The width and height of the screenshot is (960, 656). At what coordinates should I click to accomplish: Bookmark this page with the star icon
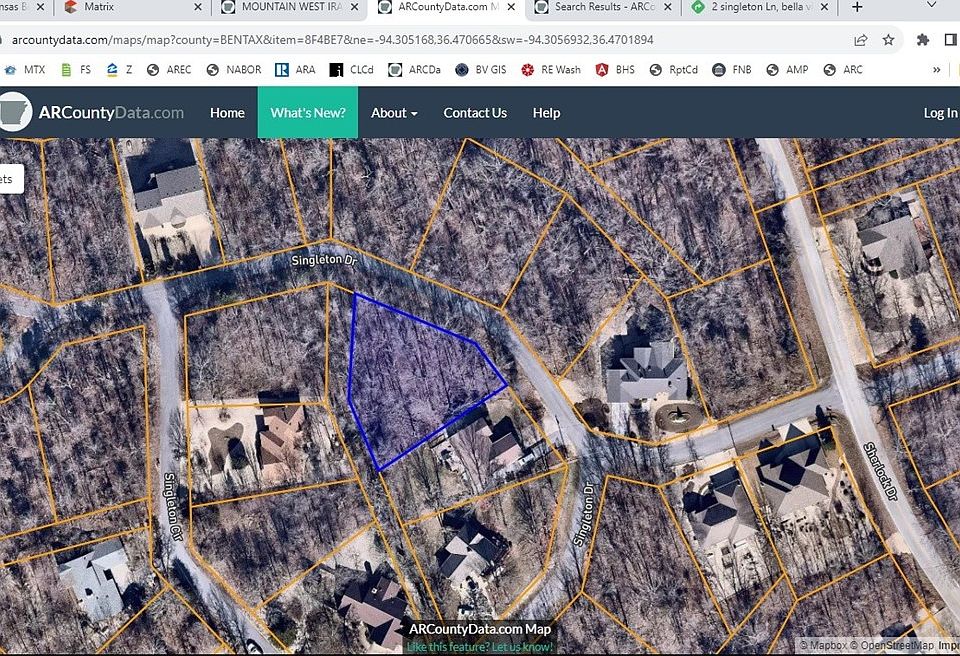tap(888, 40)
